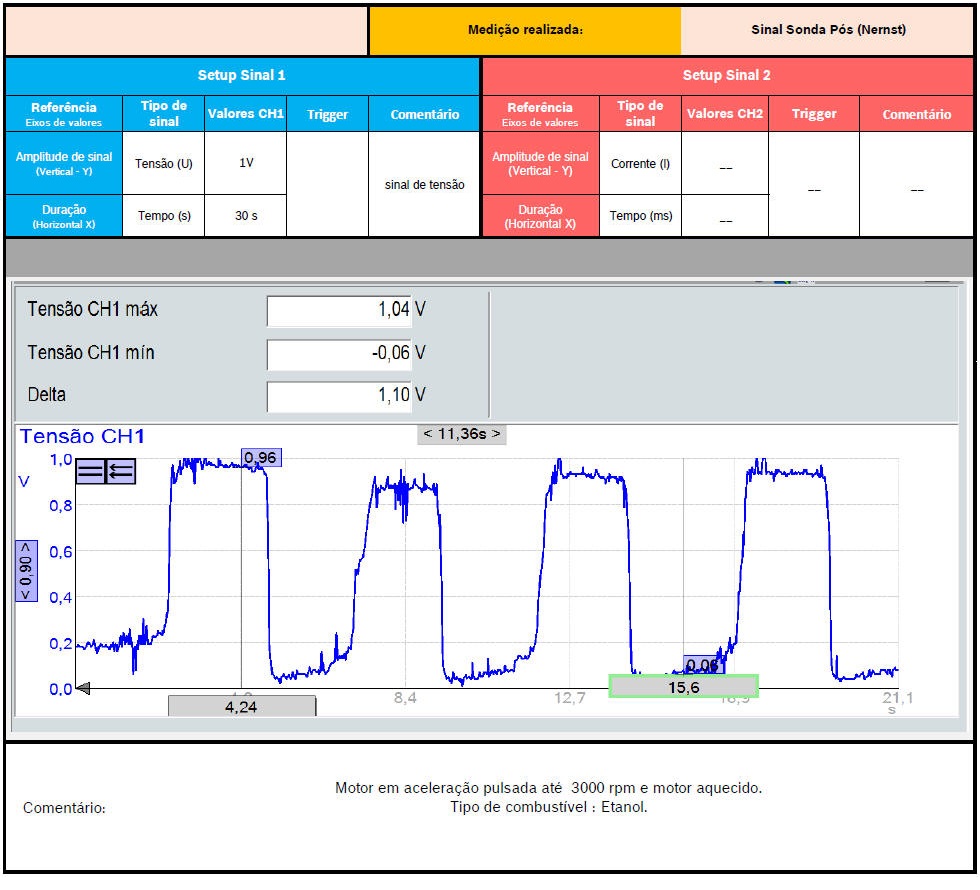980x890 pixels.
Task: Click the green-bordered 15,6 time cursor handle
Action: tap(683, 687)
